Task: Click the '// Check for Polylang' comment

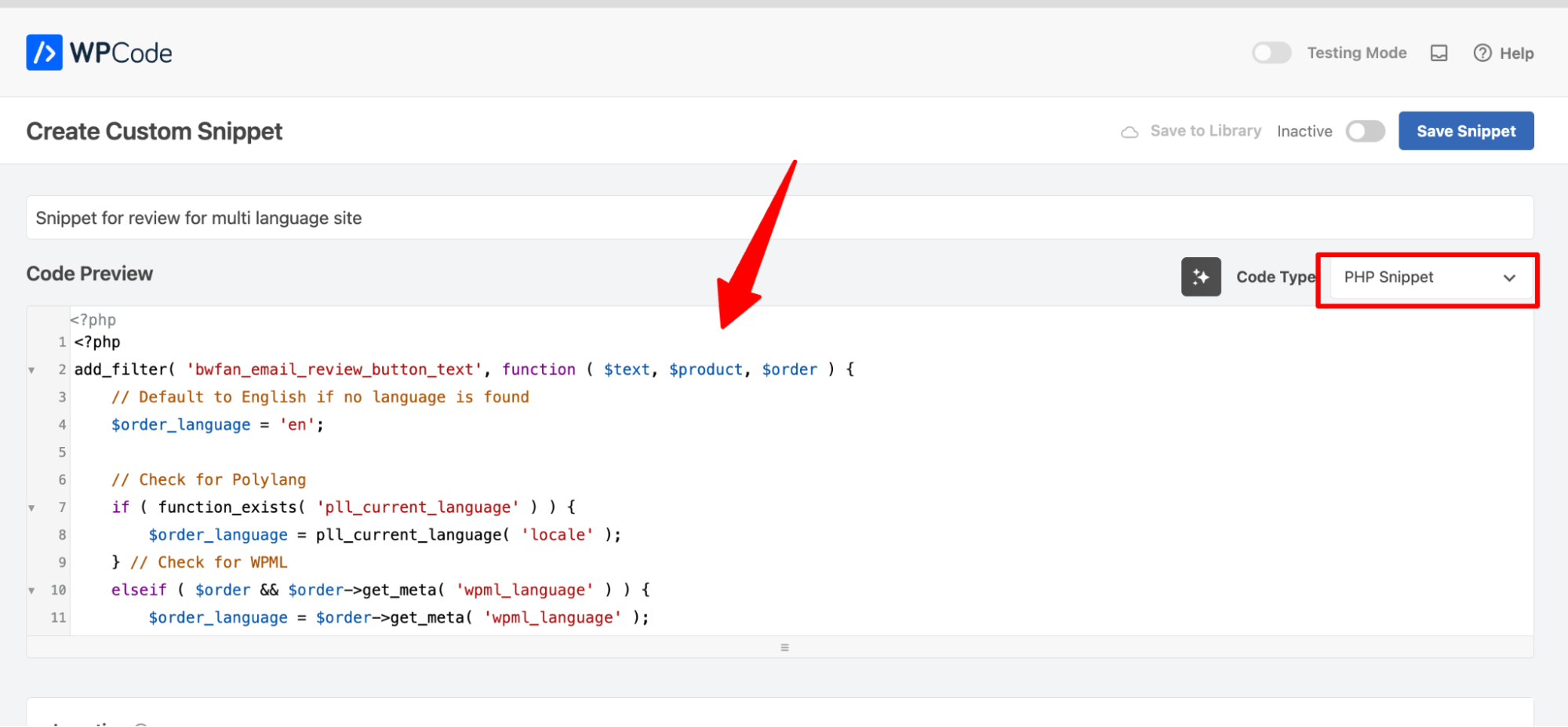Action: click(209, 479)
